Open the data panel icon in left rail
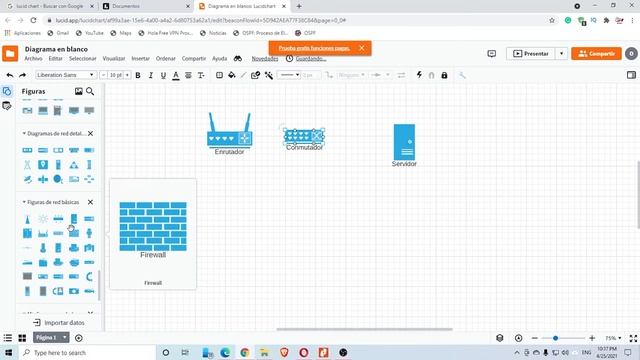Viewport: 640px width, 360px height. (7, 106)
